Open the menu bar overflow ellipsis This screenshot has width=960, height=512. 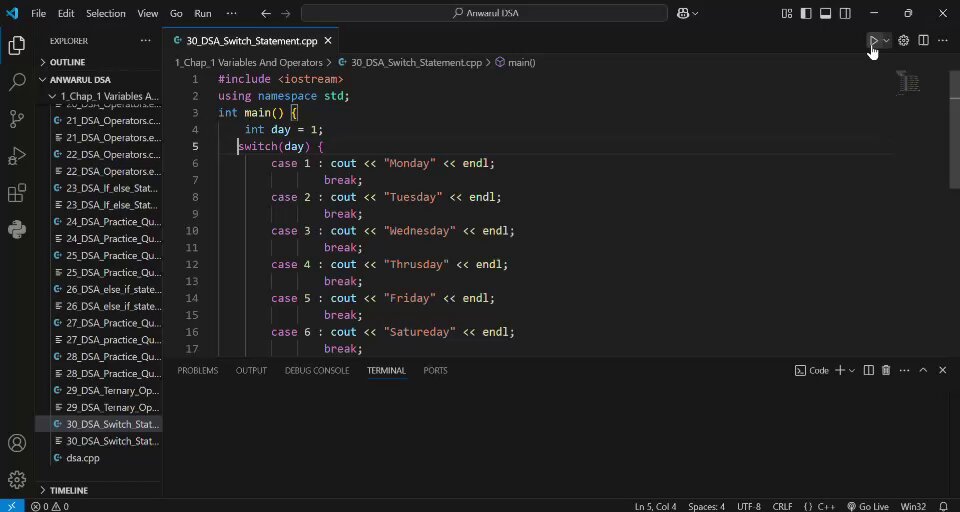231,13
